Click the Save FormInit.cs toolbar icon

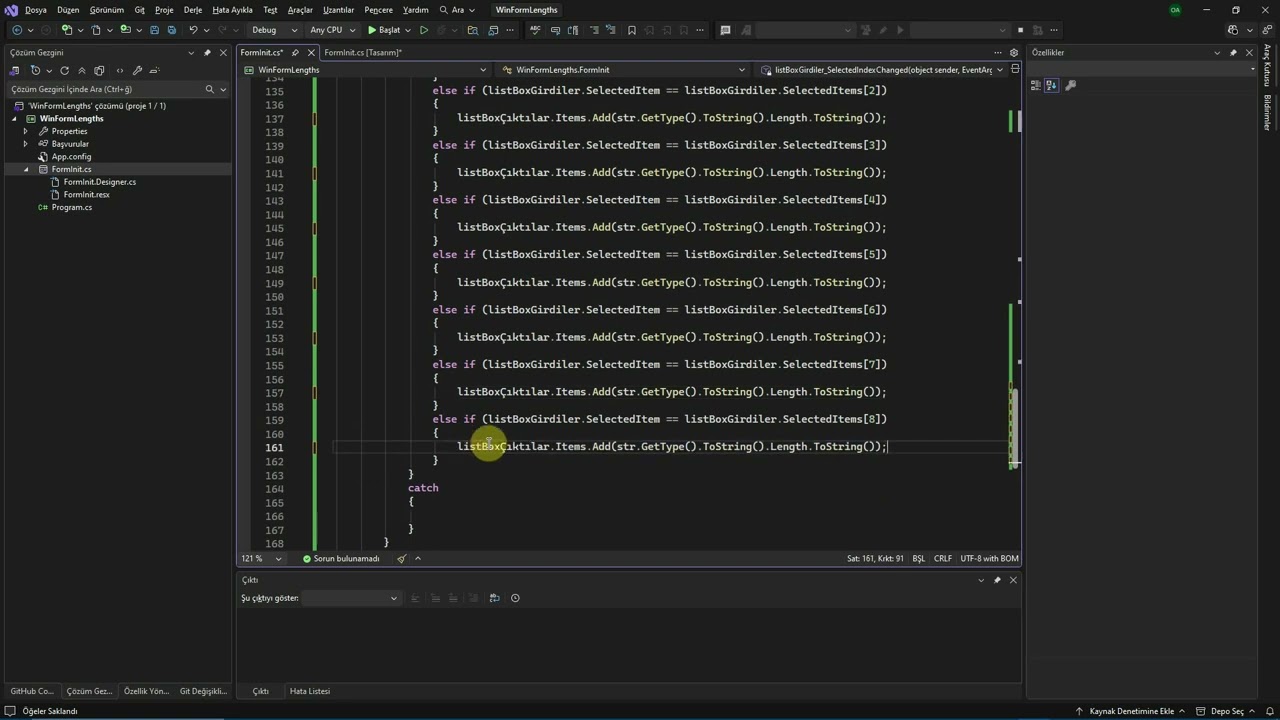pos(154,30)
